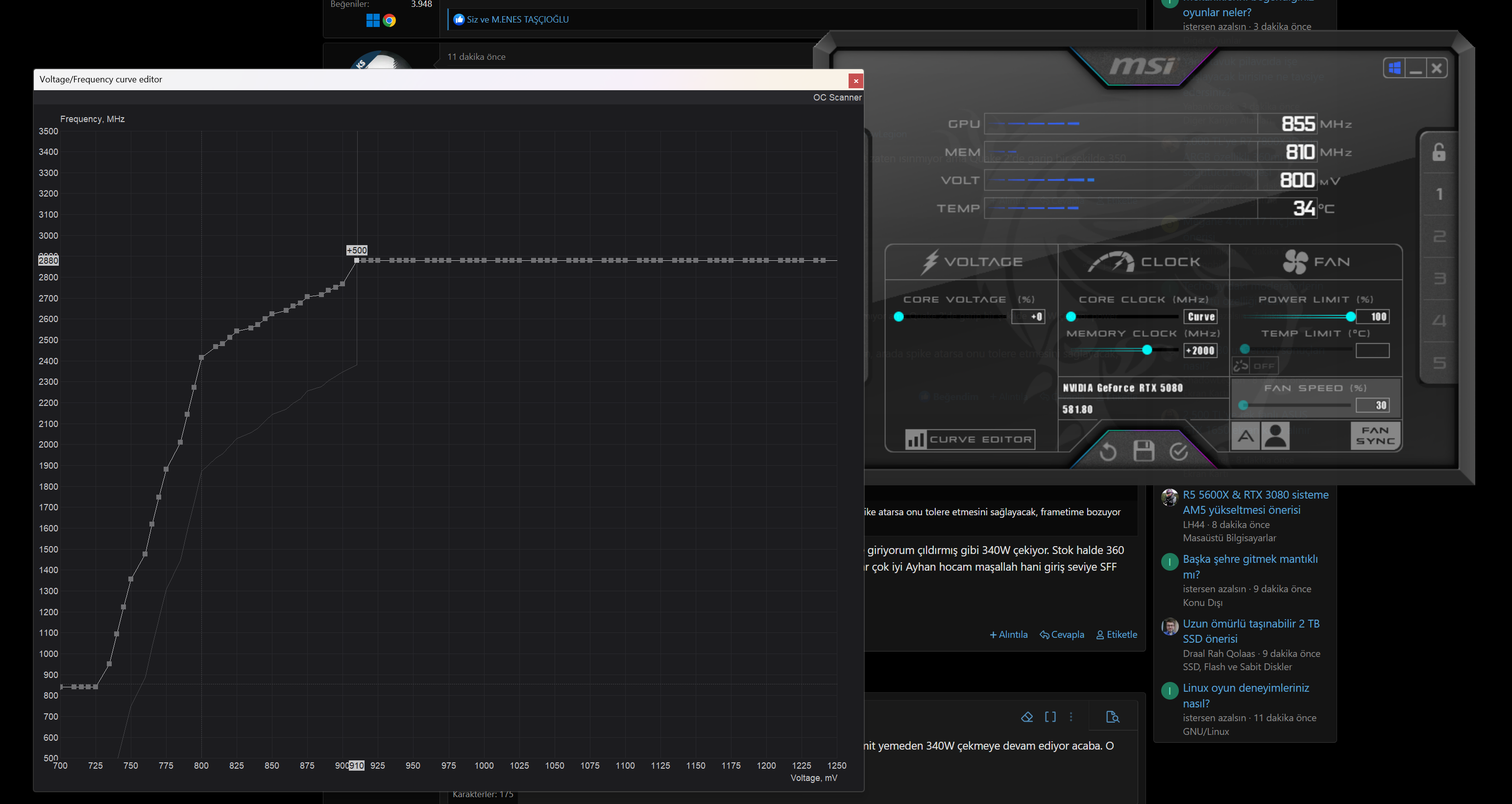Click the Core Clock 'Curve' value field
The width and height of the screenshot is (1512, 804).
(x=1201, y=317)
